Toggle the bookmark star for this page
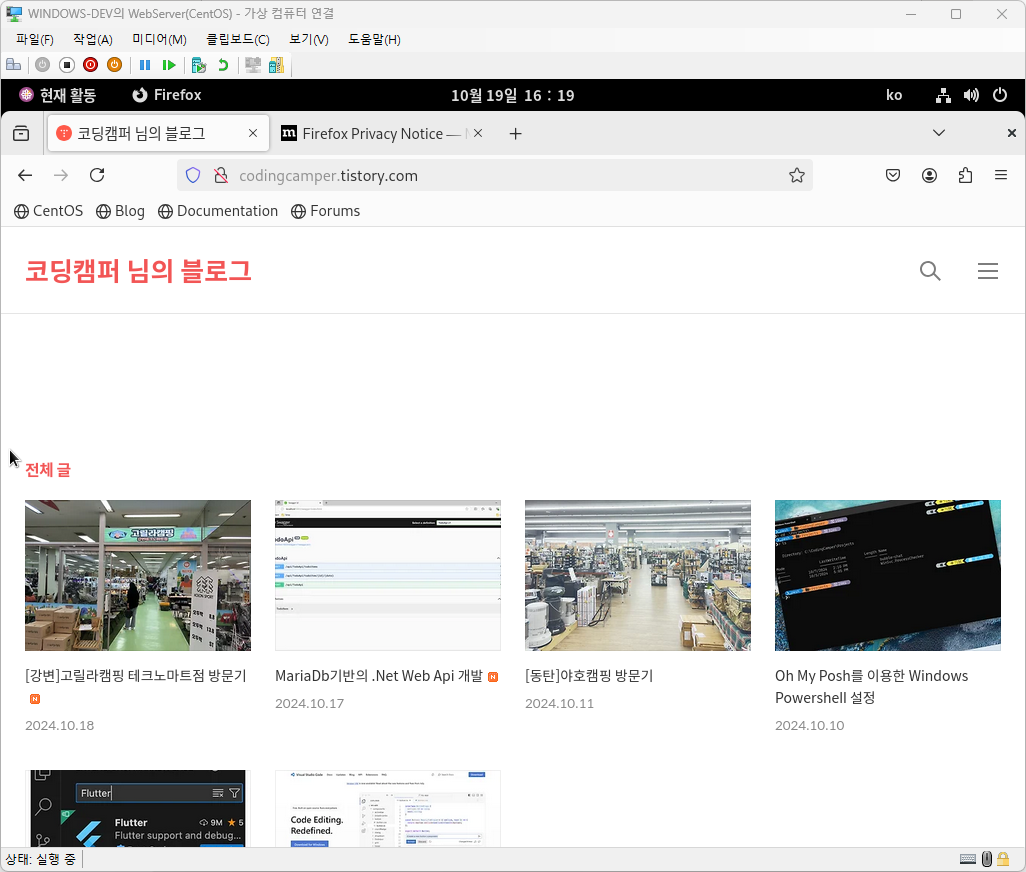The width and height of the screenshot is (1026, 872). click(797, 175)
